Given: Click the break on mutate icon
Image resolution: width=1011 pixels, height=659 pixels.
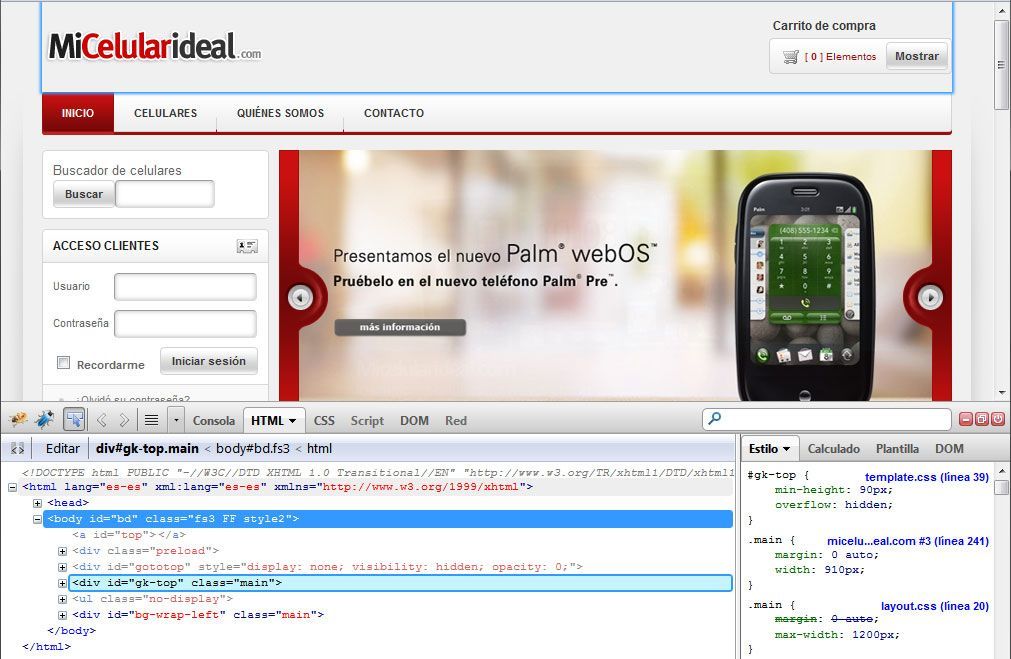Looking at the screenshot, I should [17, 449].
